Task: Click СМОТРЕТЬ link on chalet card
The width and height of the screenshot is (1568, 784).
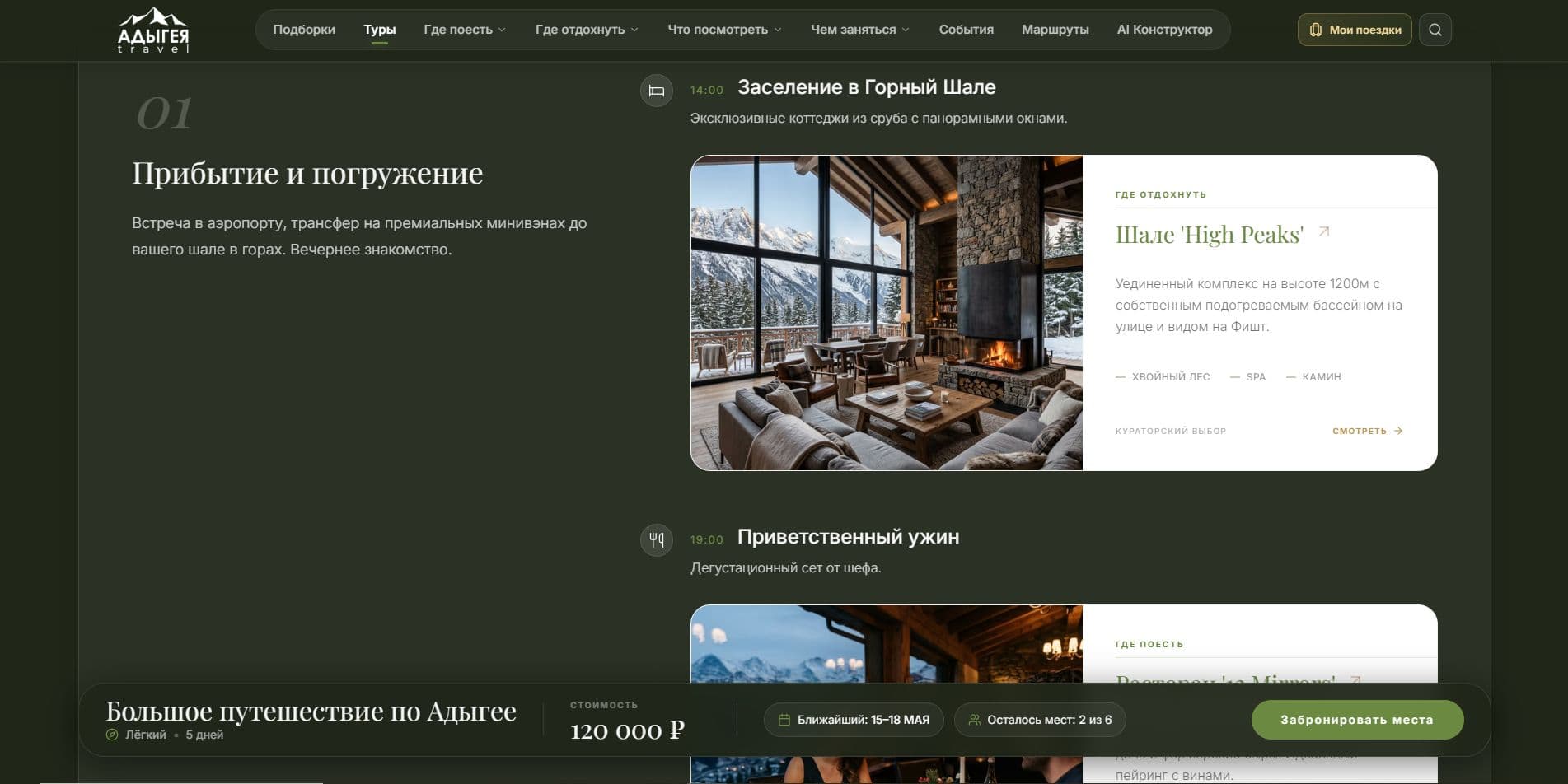Action: coord(1367,431)
